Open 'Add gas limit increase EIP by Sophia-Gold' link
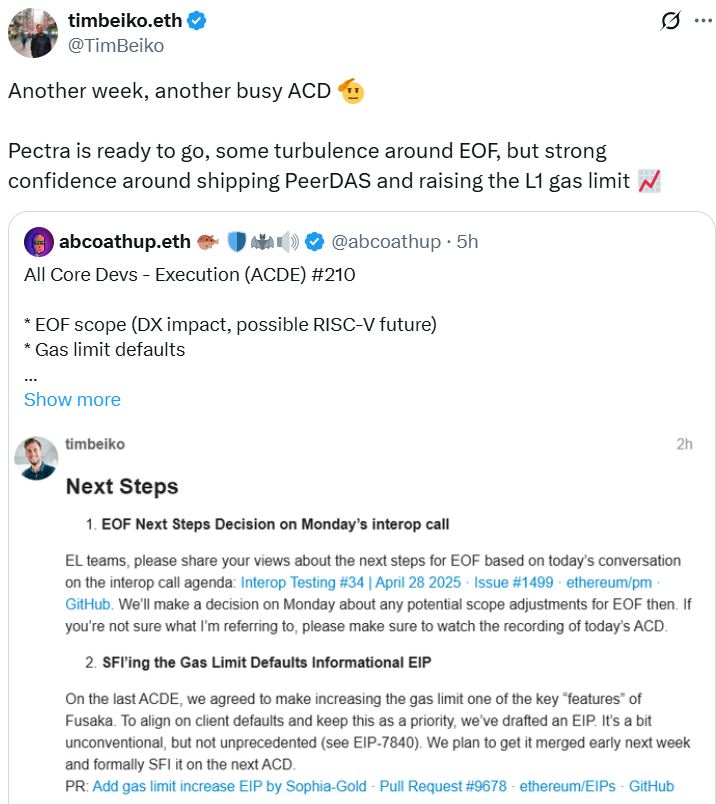Viewport: 716px width, 804px height. (x=230, y=786)
